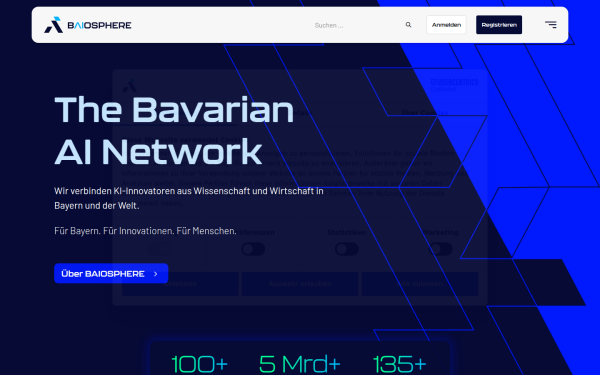The image size is (600, 375).
Task: Click the Anmelden button
Action: point(446,25)
